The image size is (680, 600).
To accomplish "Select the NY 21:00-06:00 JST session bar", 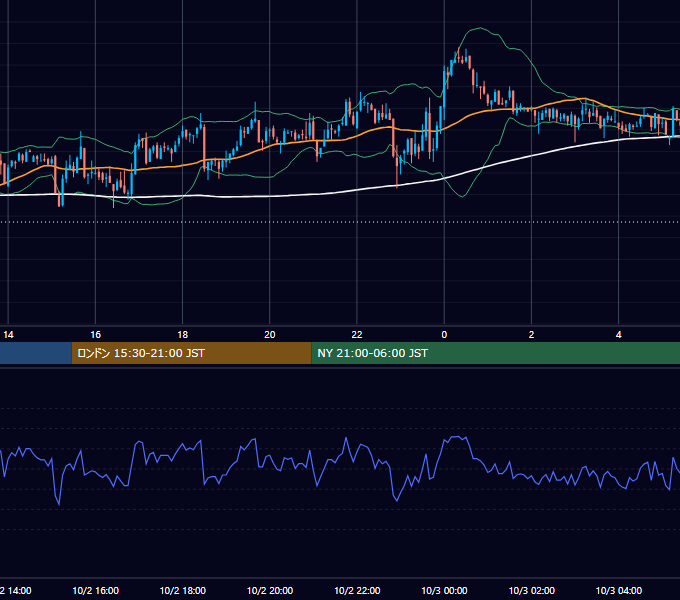I will pos(496,353).
